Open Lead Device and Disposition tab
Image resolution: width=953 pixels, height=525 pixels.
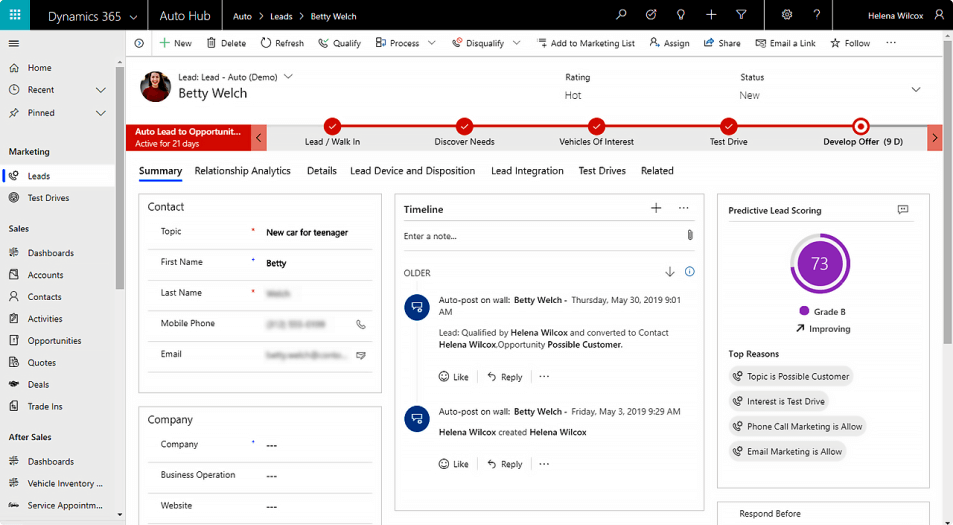413,171
